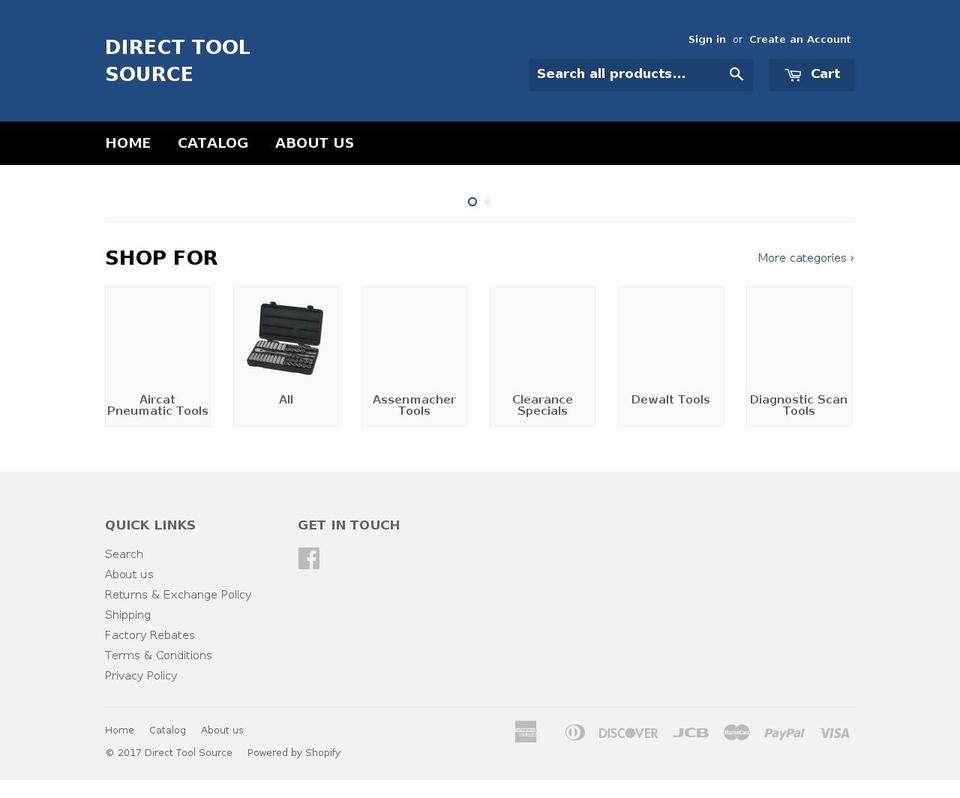The height and width of the screenshot is (798, 960).
Task: Open More categories
Action: [x=805, y=257]
